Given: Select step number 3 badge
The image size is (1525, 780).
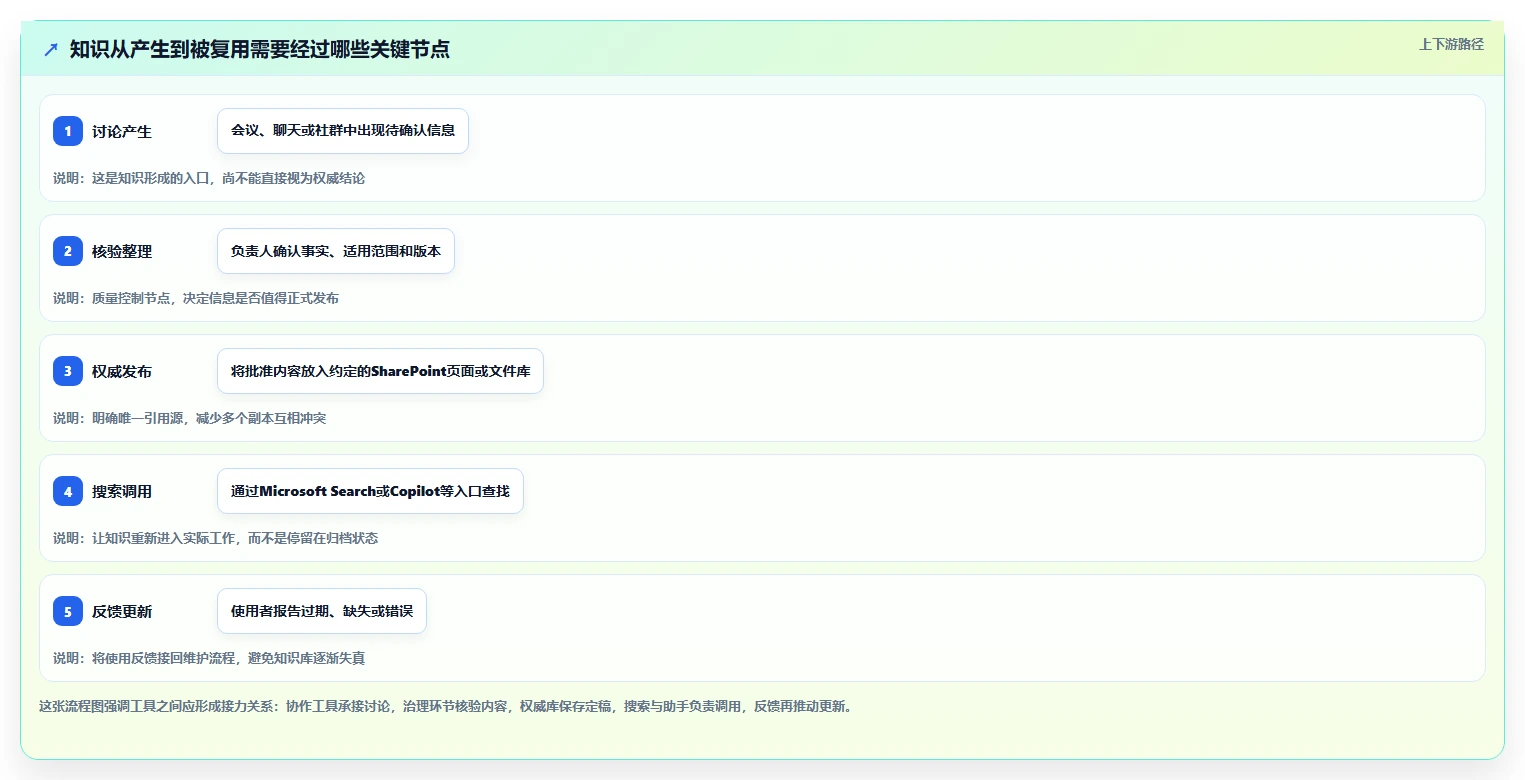Looking at the screenshot, I should (x=68, y=371).
